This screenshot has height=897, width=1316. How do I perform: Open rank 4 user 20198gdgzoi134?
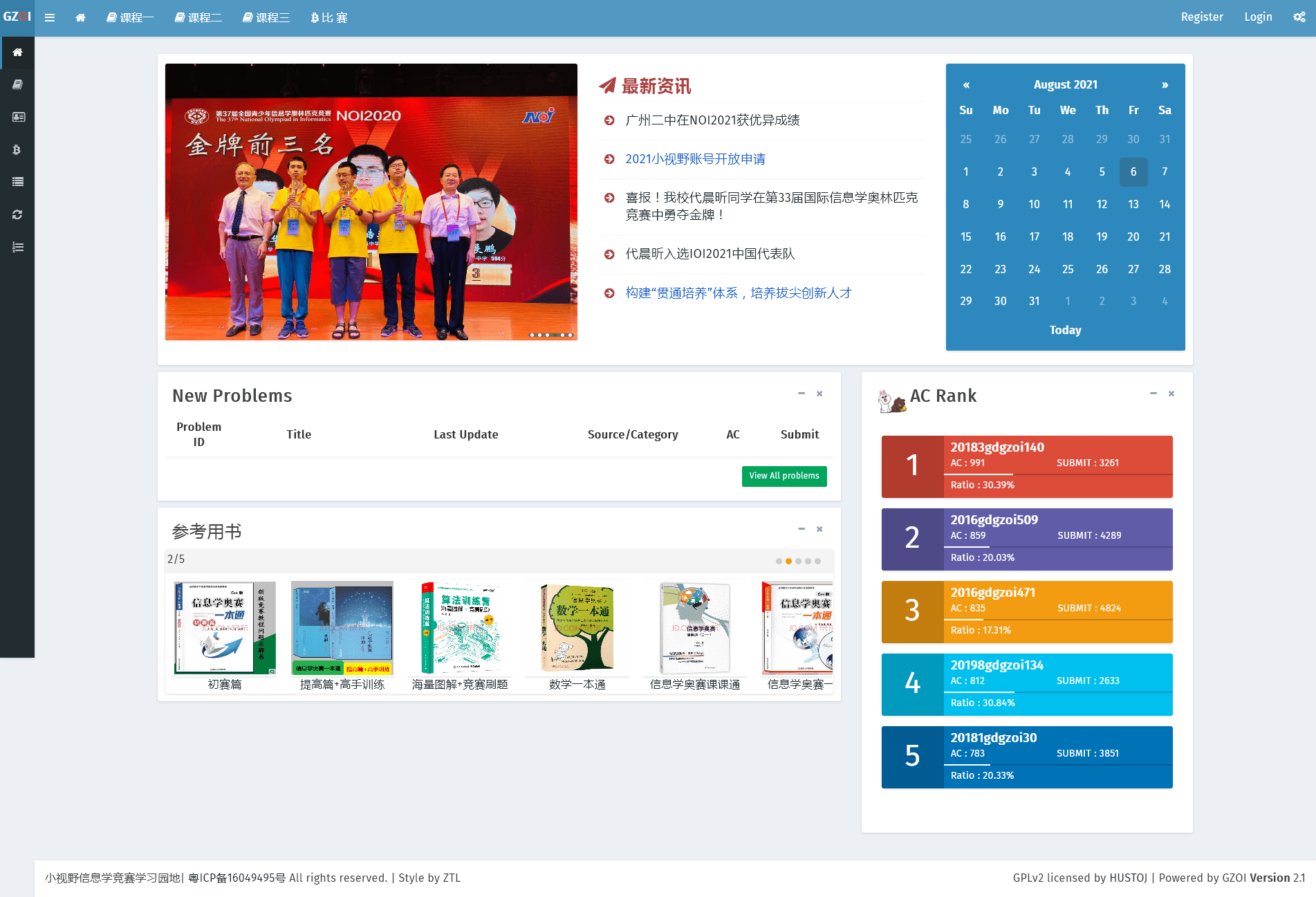pyautogui.click(x=997, y=665)
